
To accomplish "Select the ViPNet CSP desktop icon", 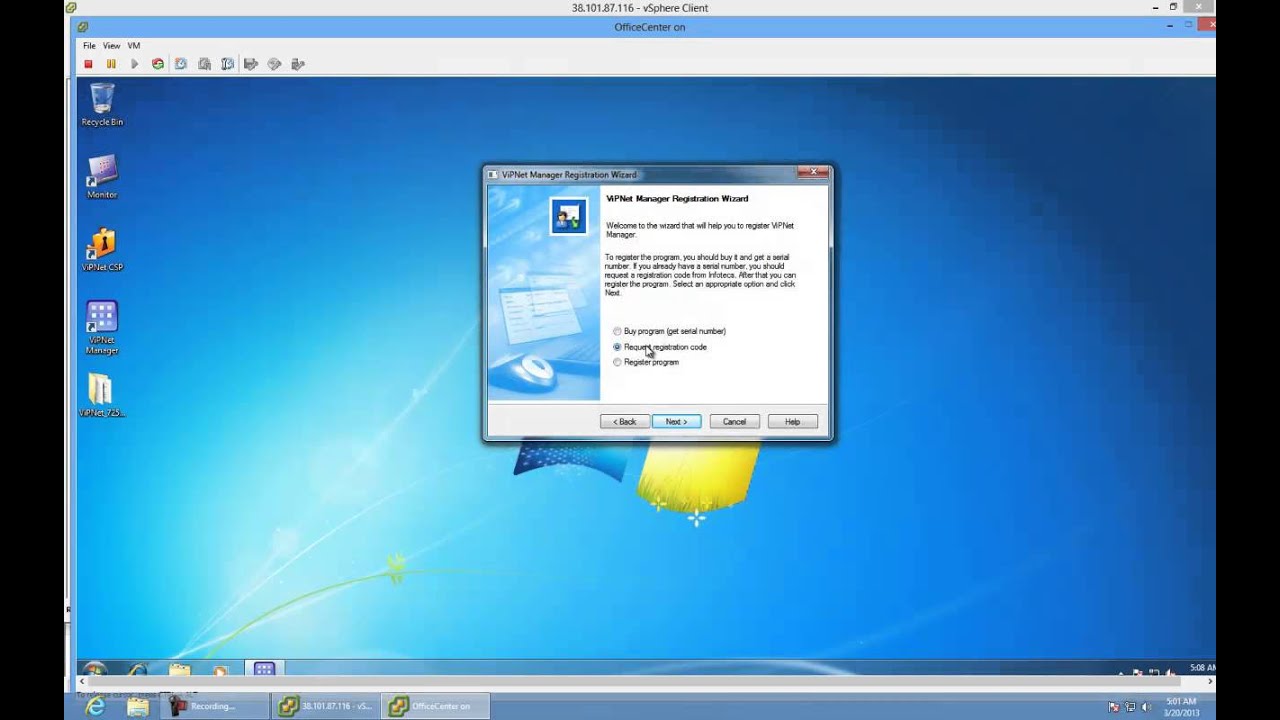I will (x=102, y=250).
